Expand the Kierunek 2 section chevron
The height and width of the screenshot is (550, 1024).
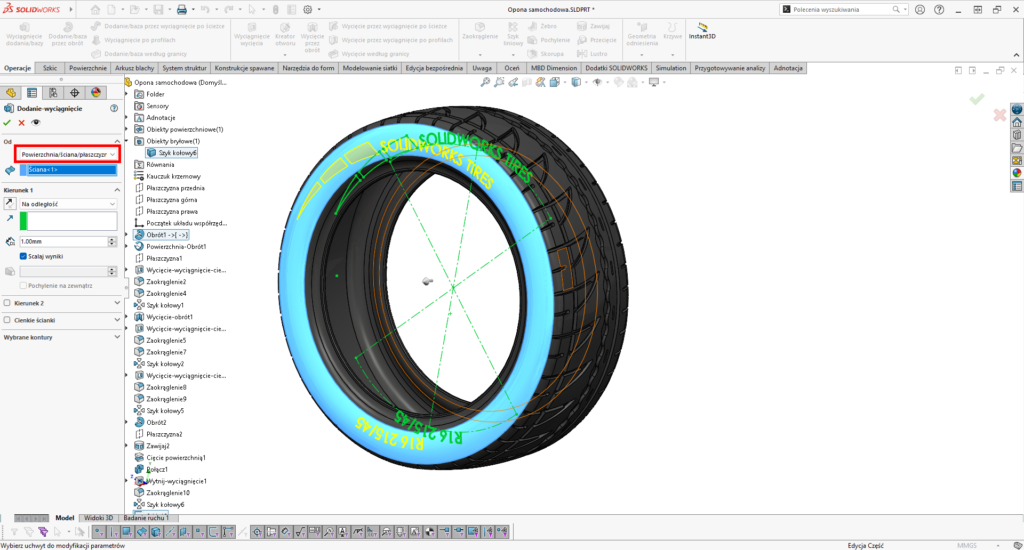click(x=117, y=303)
